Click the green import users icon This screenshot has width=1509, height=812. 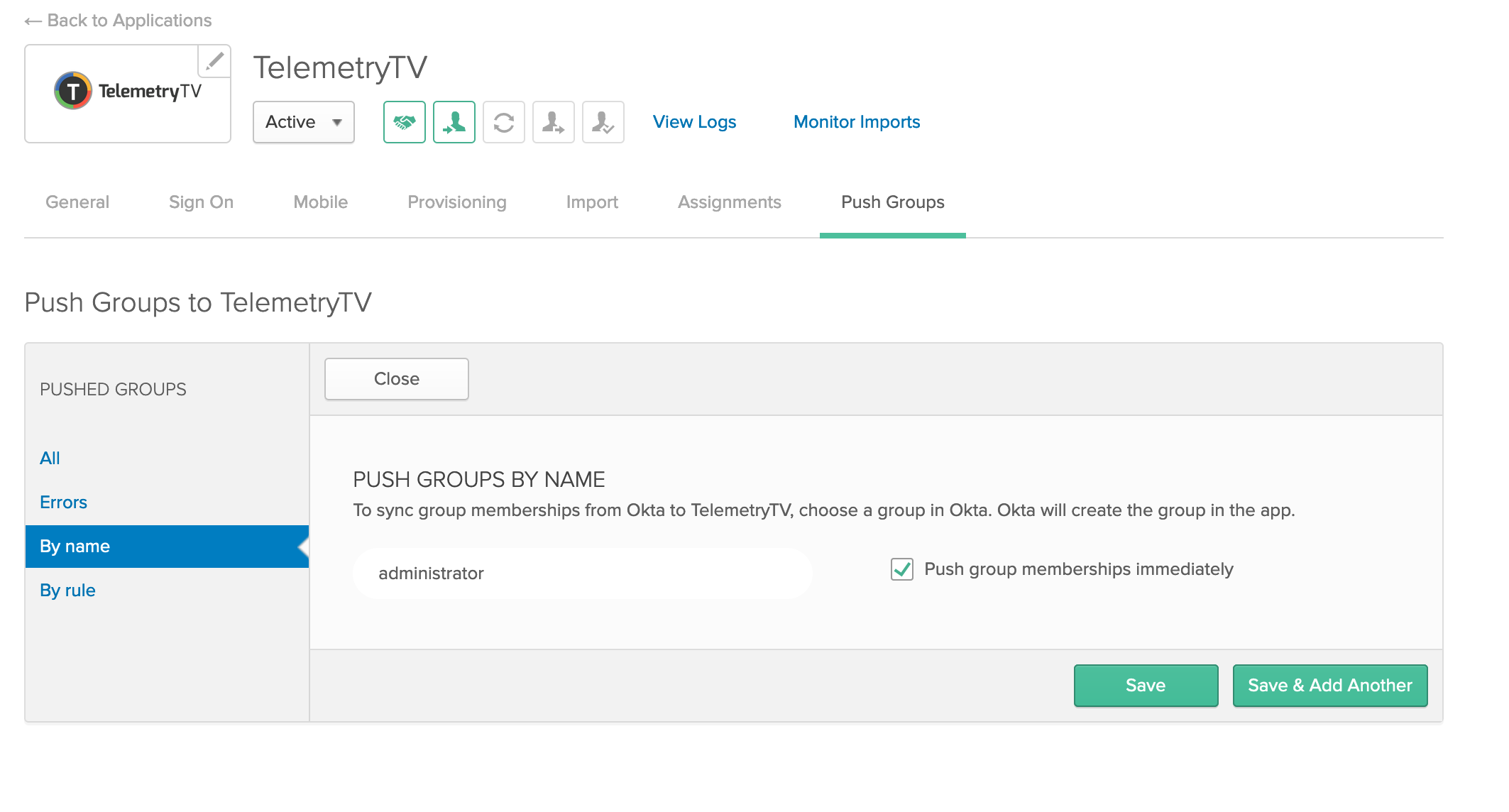[x=454, y=122]
